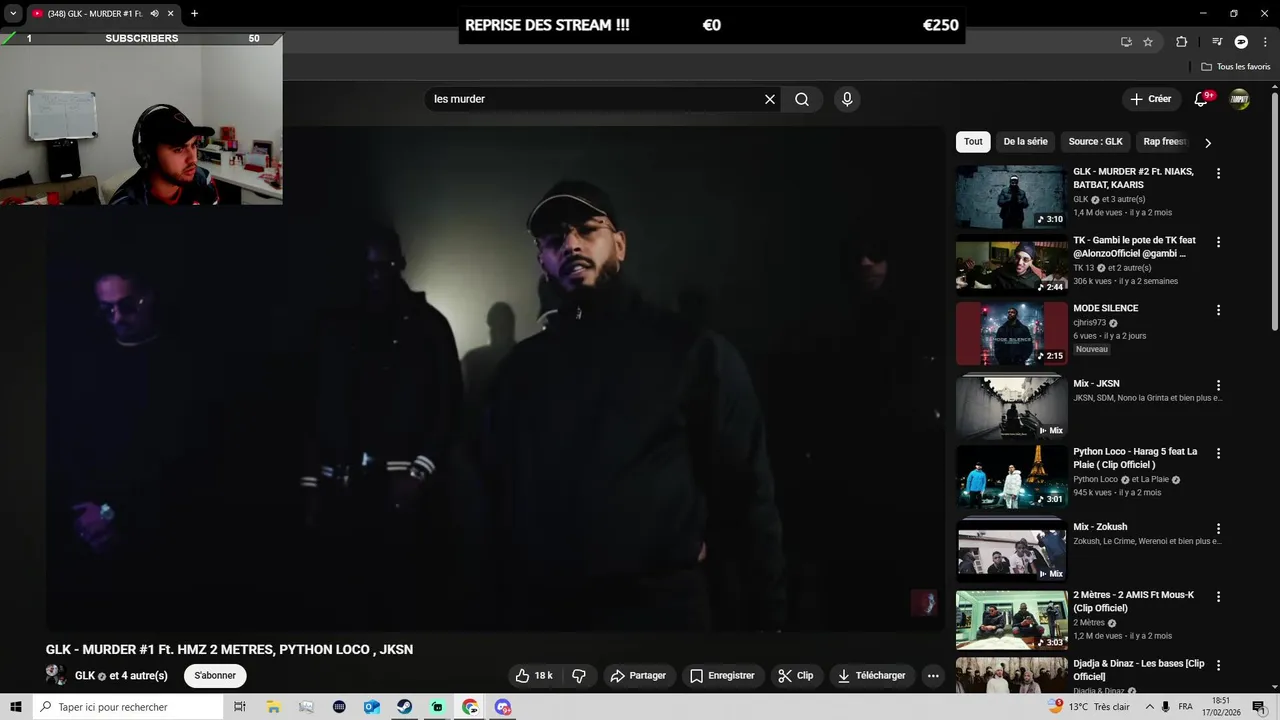Open options for GLK - MURDER #2 video
This screenshot has height=720, width=1280.
click(1218, 173)
